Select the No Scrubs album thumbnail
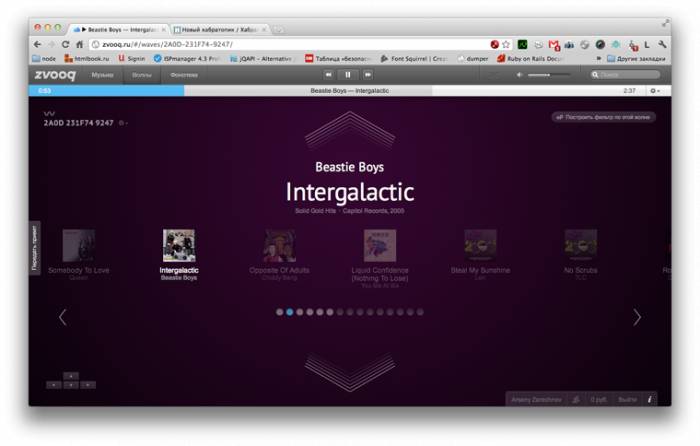Viewport: 700px width, 446px height. click(581, 246)
